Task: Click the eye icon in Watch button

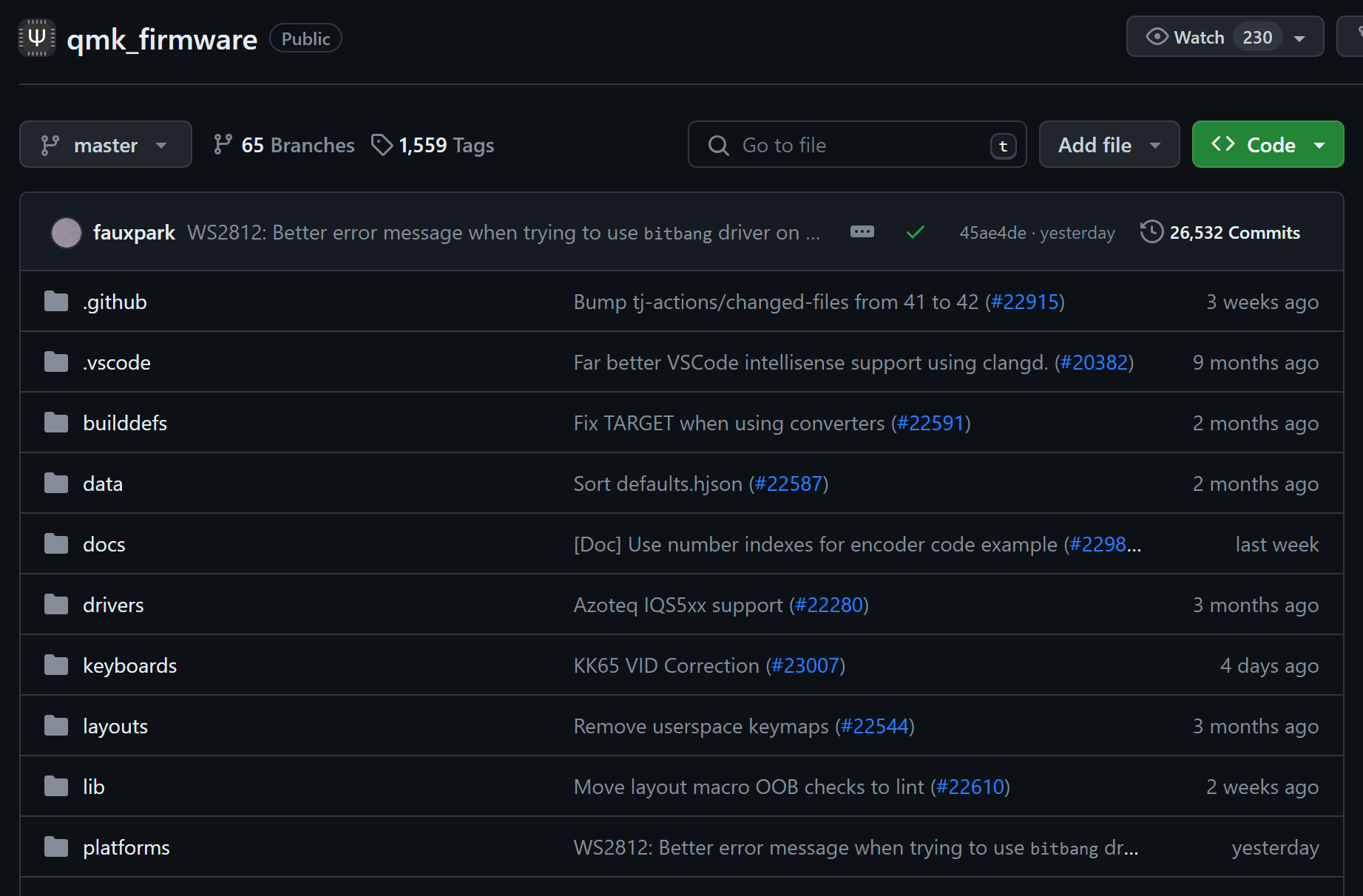Action: (x=1157, y=37)
